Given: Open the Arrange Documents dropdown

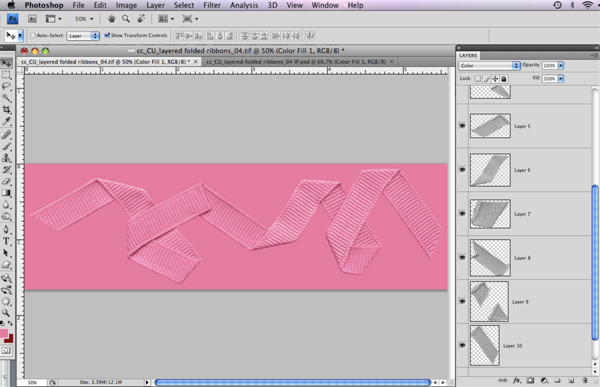Looking at the screenshot, I should click(x=166, y=19).
